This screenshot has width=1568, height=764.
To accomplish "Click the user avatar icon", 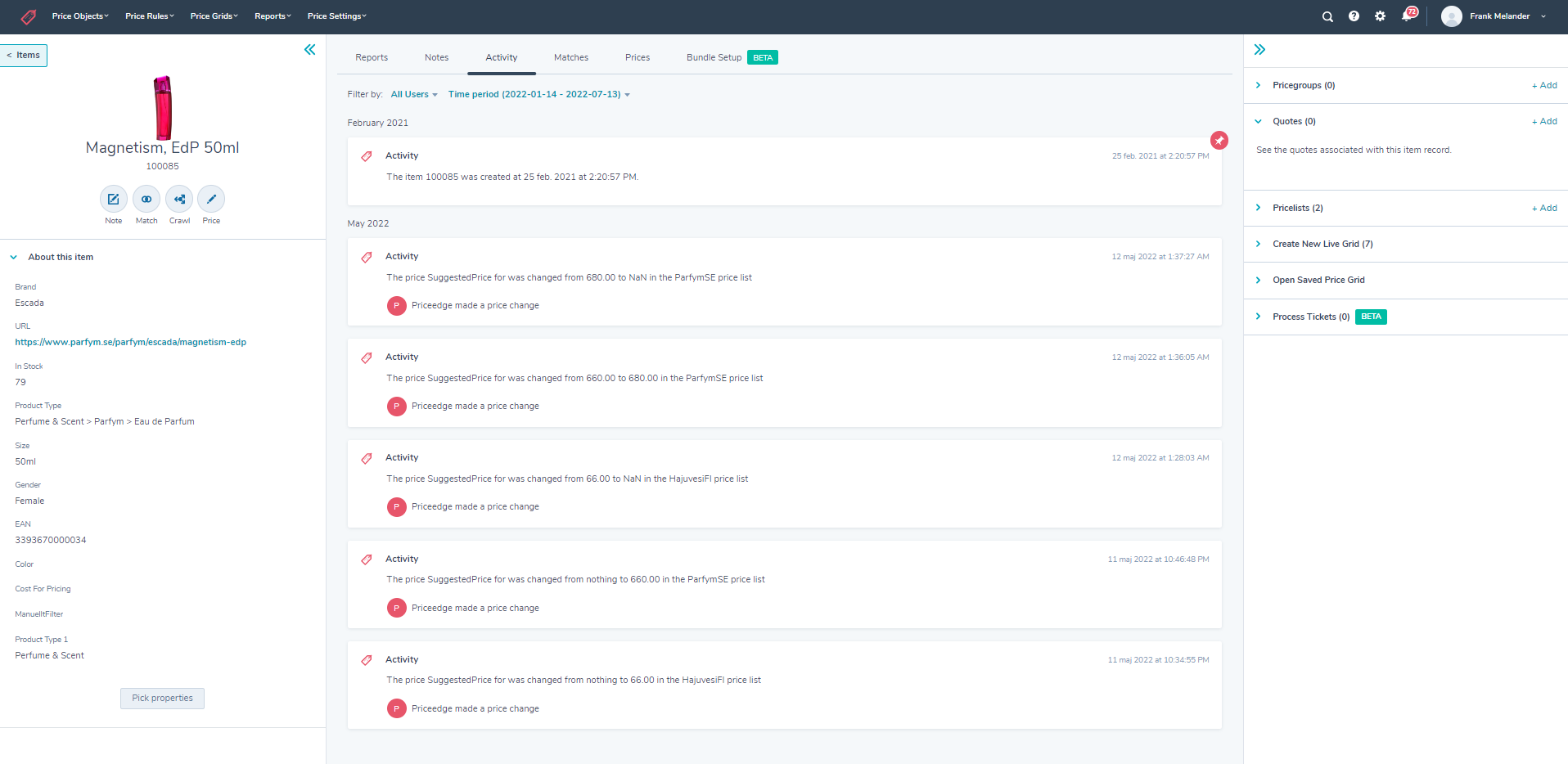I will point(1451,16).
